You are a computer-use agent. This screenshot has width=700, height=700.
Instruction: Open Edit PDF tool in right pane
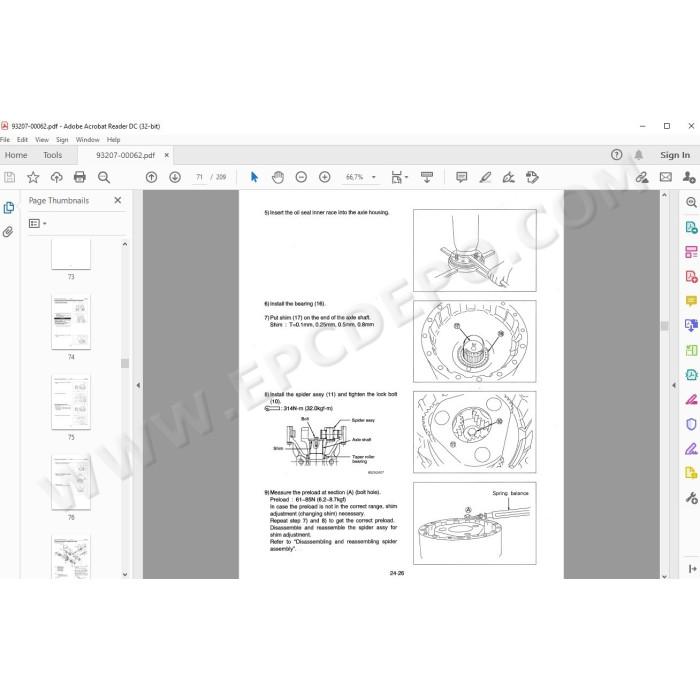691,252
